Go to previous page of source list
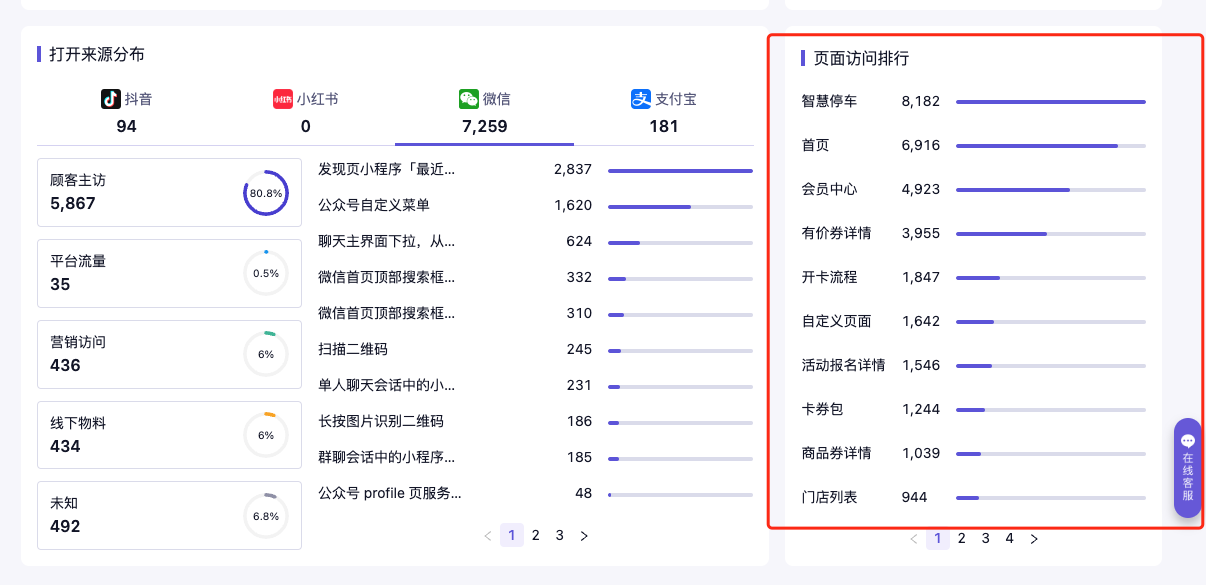 pos(488,536)
